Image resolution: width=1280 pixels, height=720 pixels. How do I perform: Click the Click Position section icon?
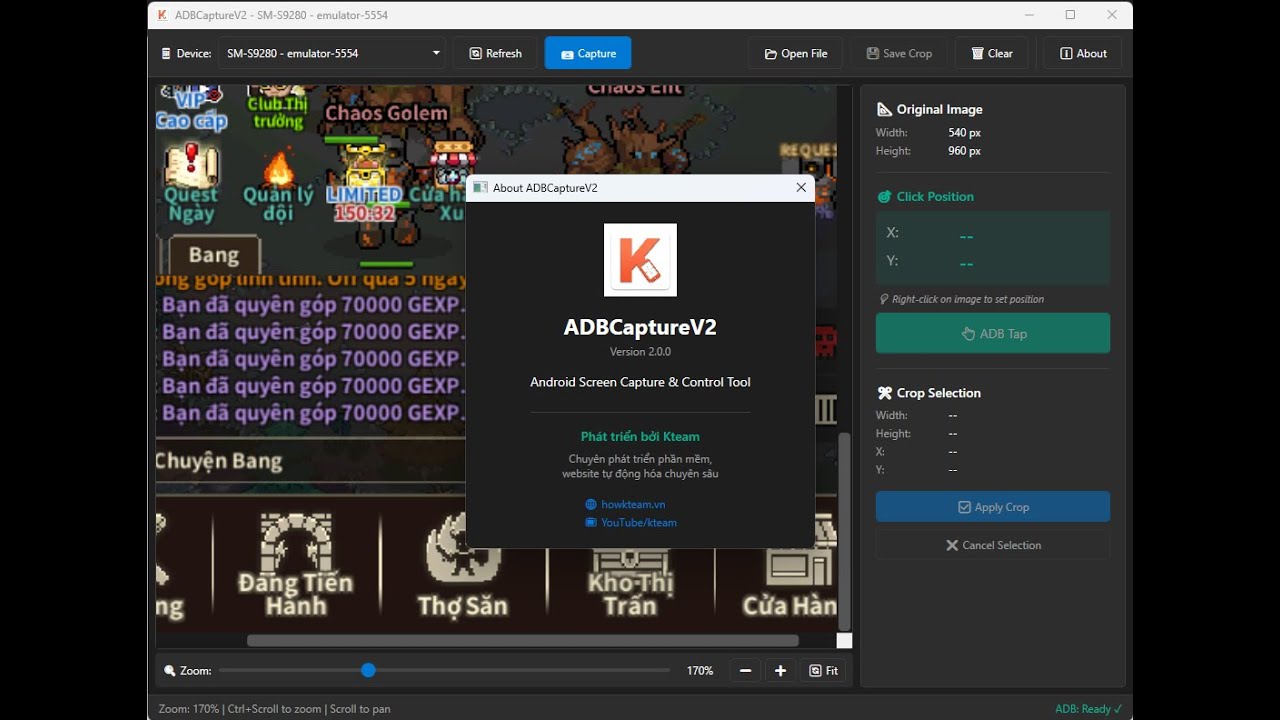(x=884, y=196)
